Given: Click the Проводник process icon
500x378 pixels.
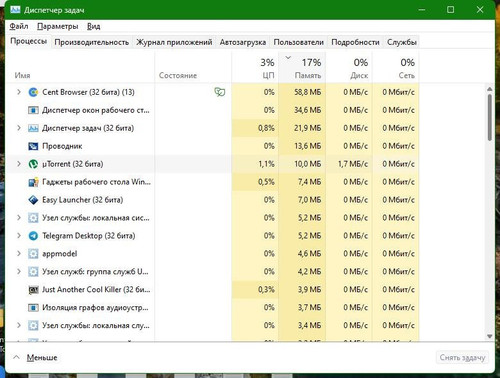Looking at the screenshot, I should coord(33,146).
